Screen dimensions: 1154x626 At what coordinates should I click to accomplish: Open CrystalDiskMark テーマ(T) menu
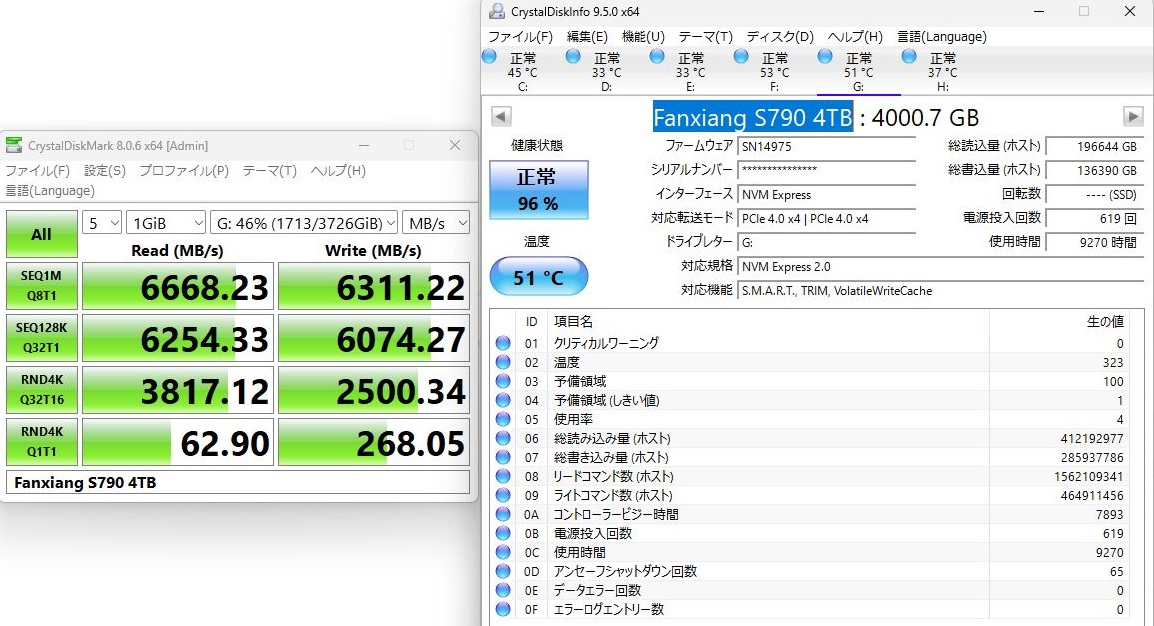tap(270, 171)
